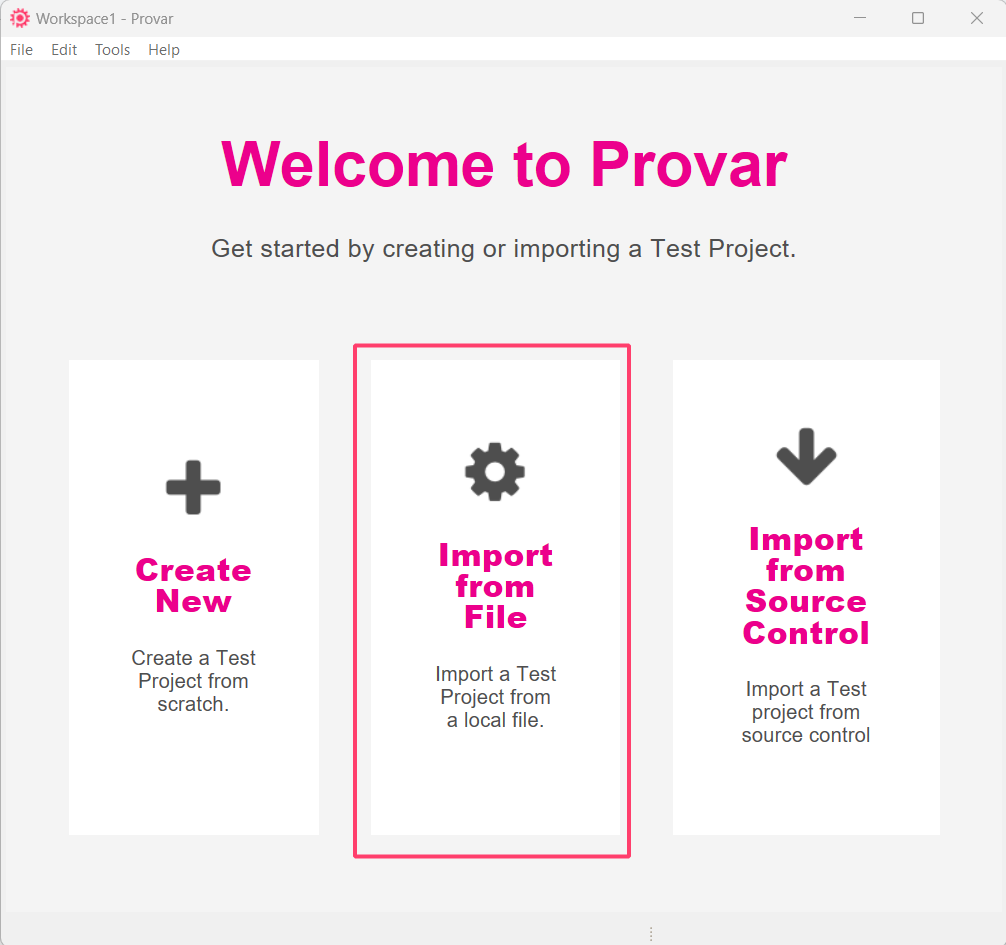Click 'Import a Test project from source control' text
This screenshot has height=945, width=1006.
(806, 711)
